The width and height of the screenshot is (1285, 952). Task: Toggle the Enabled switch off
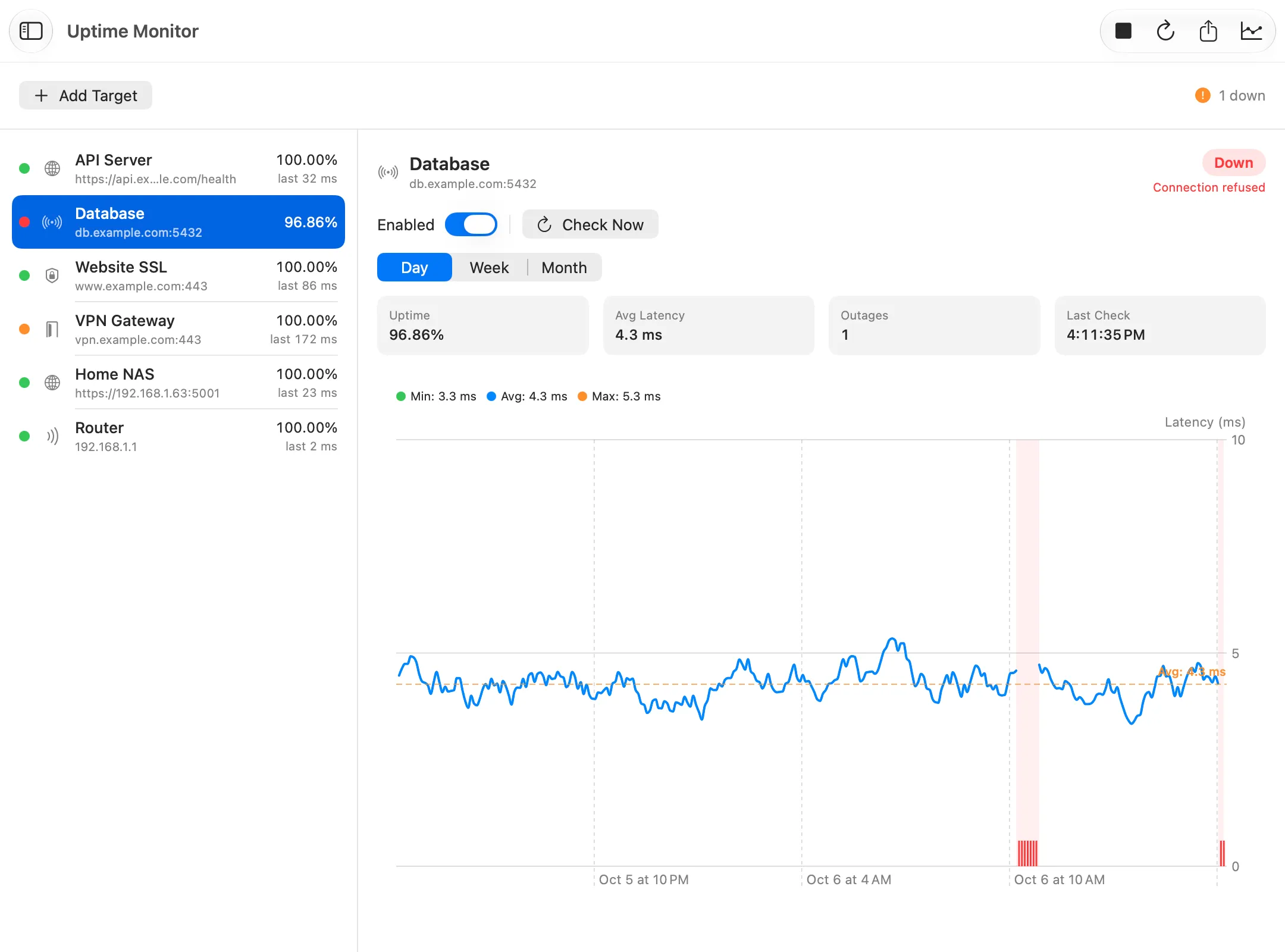[471, 224]
